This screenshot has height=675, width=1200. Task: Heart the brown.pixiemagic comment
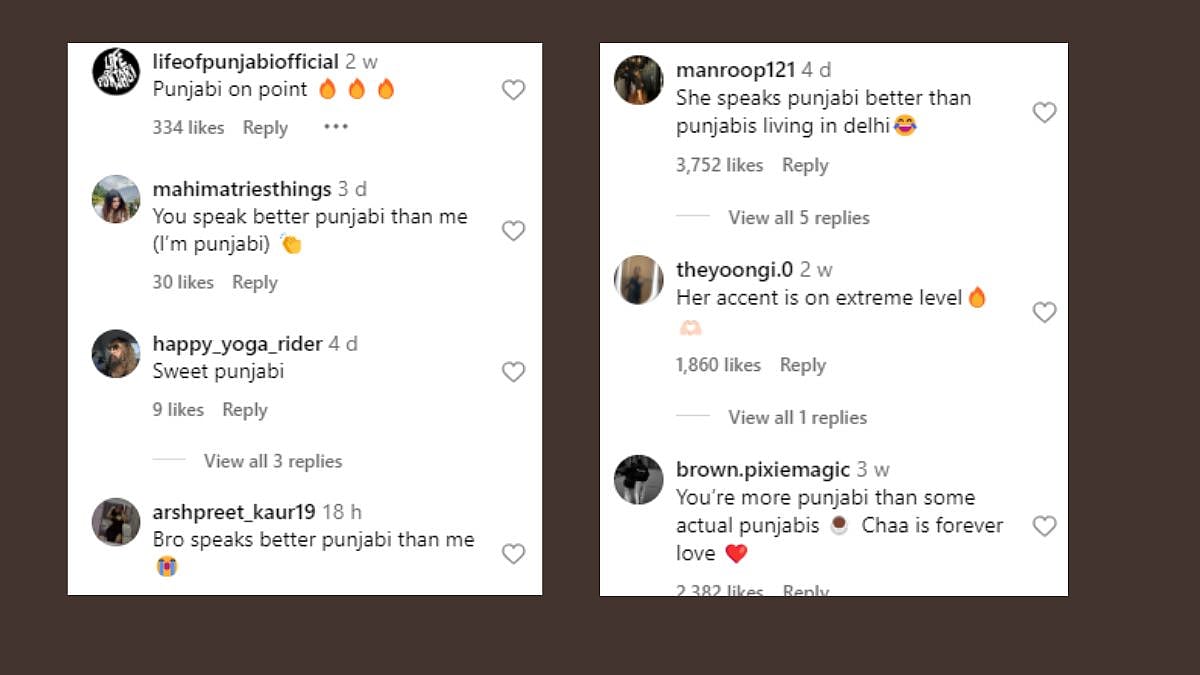tap(1044, 526)
